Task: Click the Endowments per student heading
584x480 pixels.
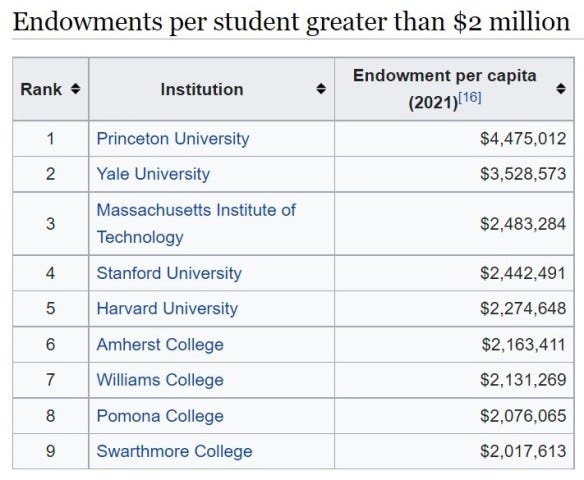Action: pyautogui.click(x=291, y=21)
